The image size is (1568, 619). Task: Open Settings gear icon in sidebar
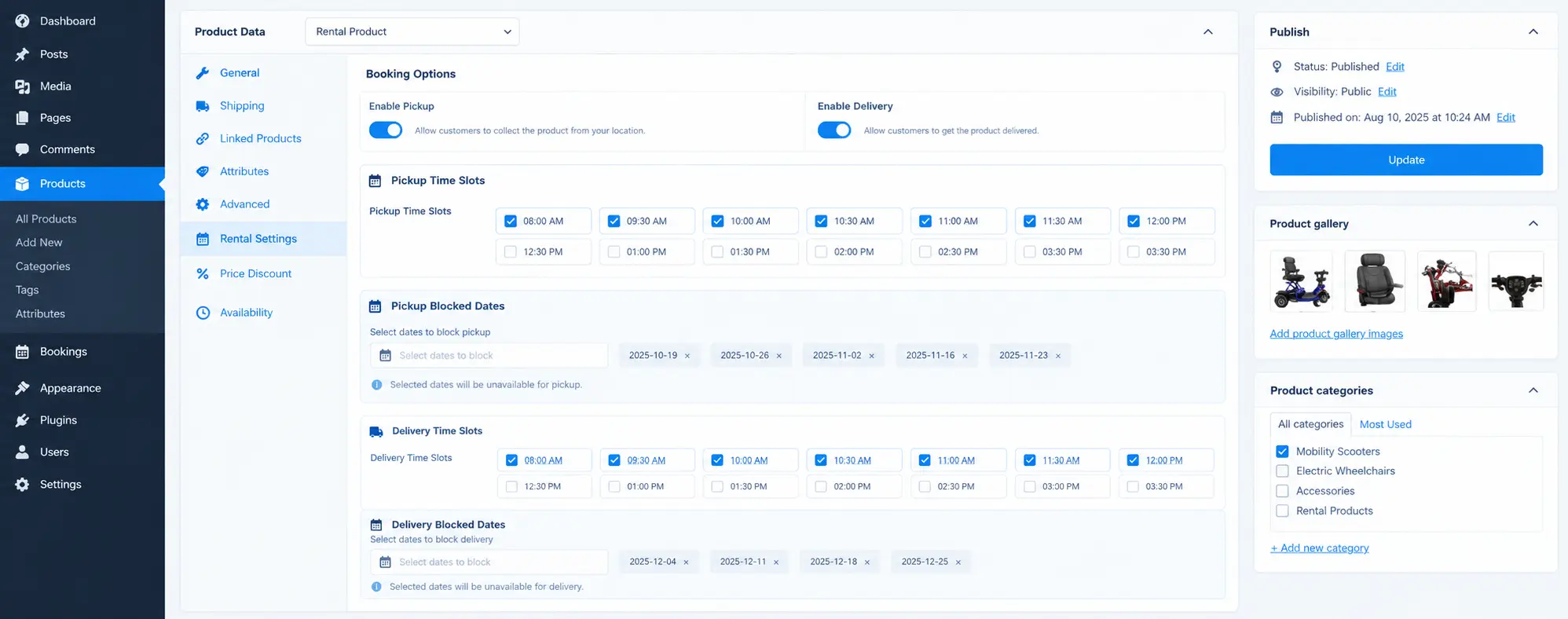point(23,485)
